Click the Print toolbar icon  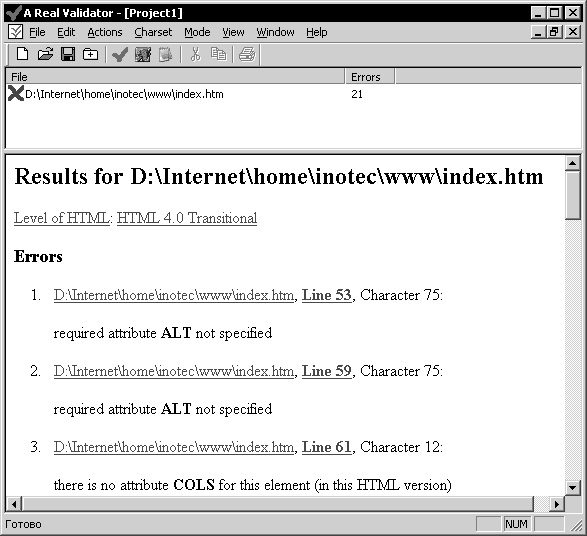point(247,55)
